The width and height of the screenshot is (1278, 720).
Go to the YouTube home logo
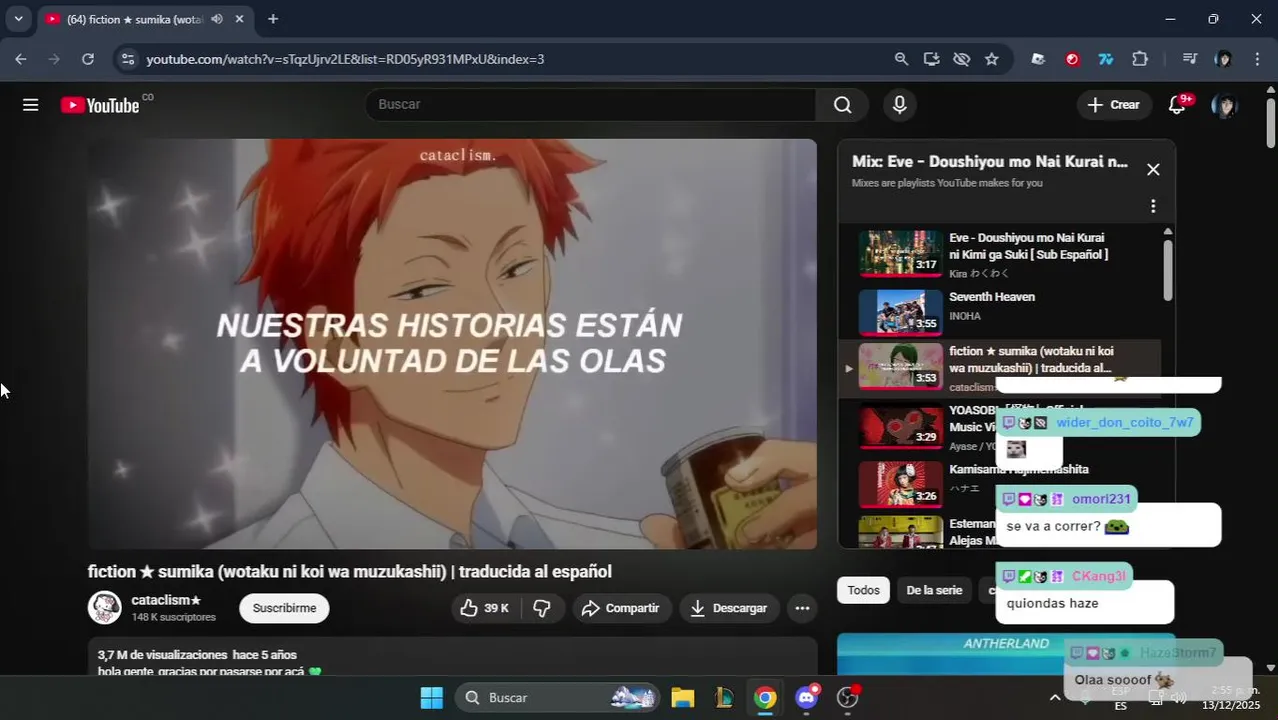click(100, 105)
